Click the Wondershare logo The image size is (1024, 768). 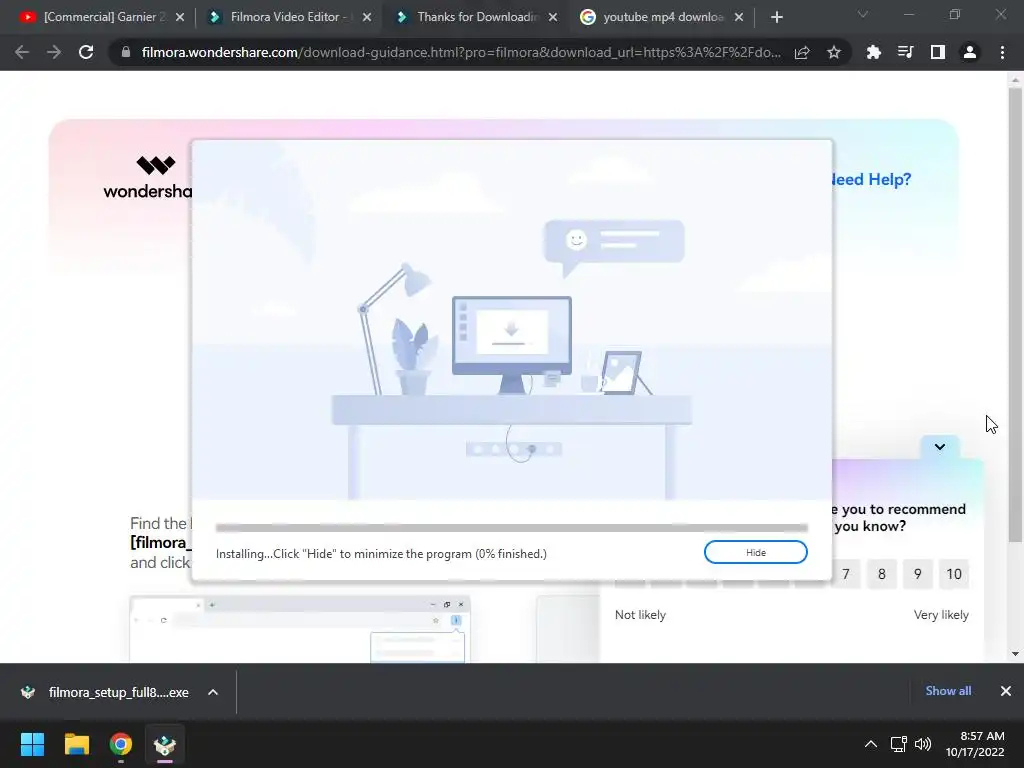(148, 177)
